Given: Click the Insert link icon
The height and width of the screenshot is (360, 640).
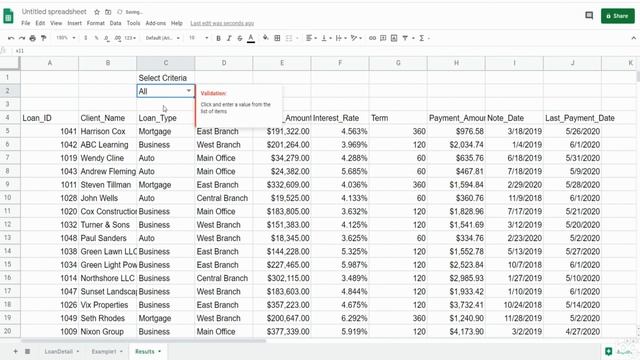Looking at the screenshot, I should pos(372,38).
